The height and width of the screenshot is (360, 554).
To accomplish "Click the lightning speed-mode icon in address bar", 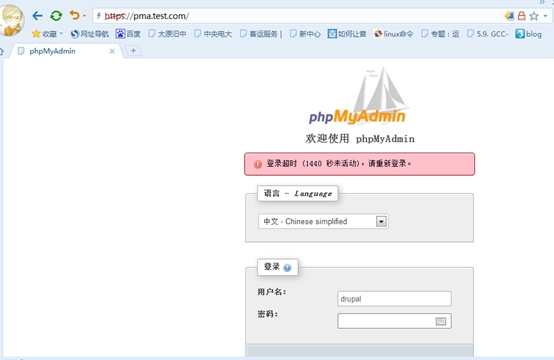I will [99, 16].
